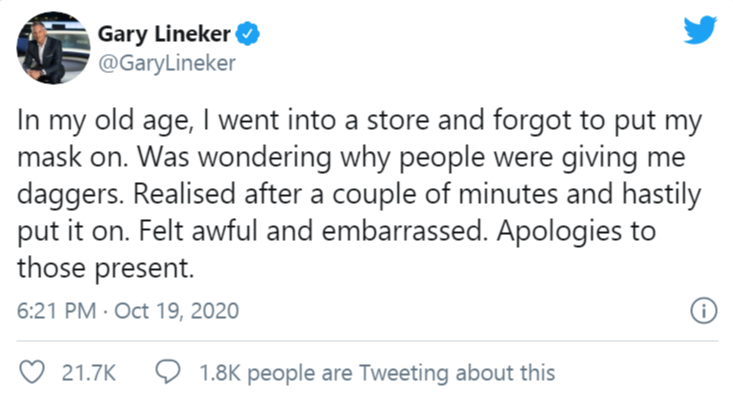The width and height of the screenshot is (733, 396).
Task: Click the phrase 'In my old age'
Action: coord(103,122)
